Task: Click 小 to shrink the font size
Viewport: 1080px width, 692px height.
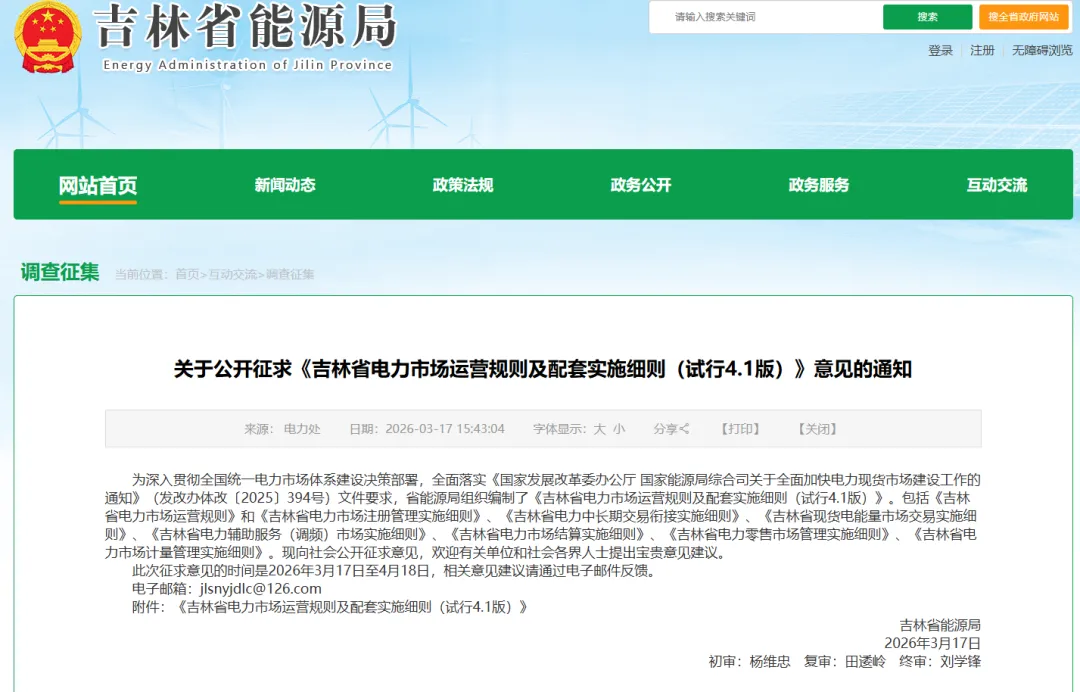Action: click(621, 428)
